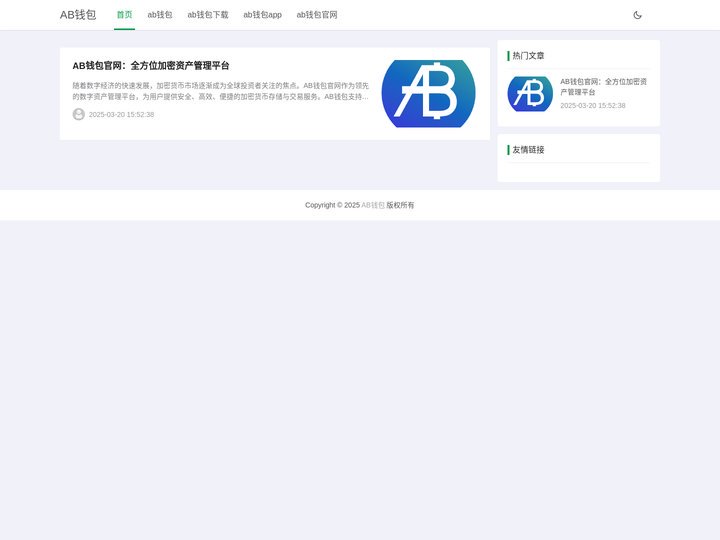The height and width of the screenshot is (540, 720).
Task: Click the 友情链接 section heading
Action: pos(528,150)
